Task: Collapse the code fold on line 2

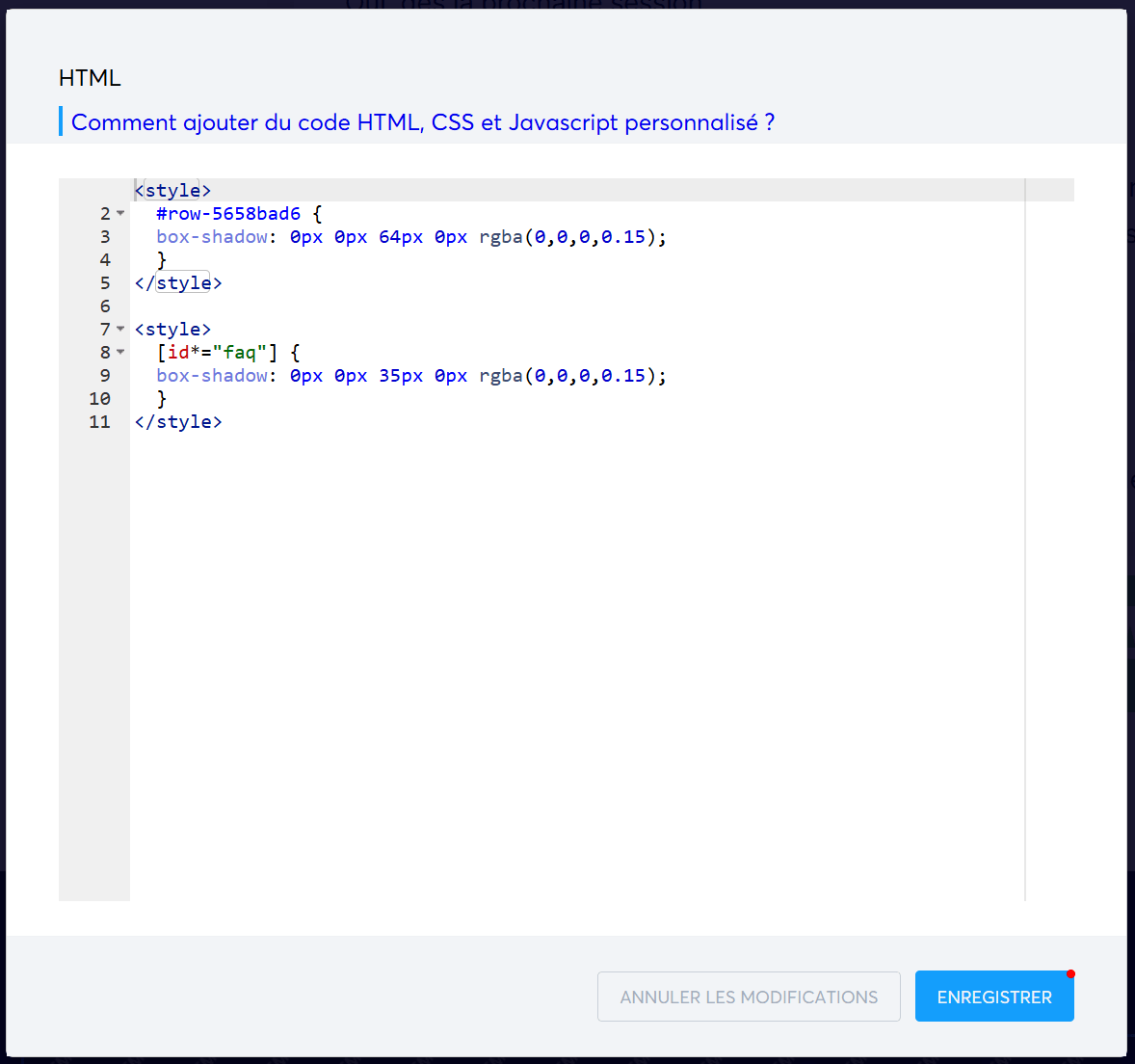Action: coord(119,213)
